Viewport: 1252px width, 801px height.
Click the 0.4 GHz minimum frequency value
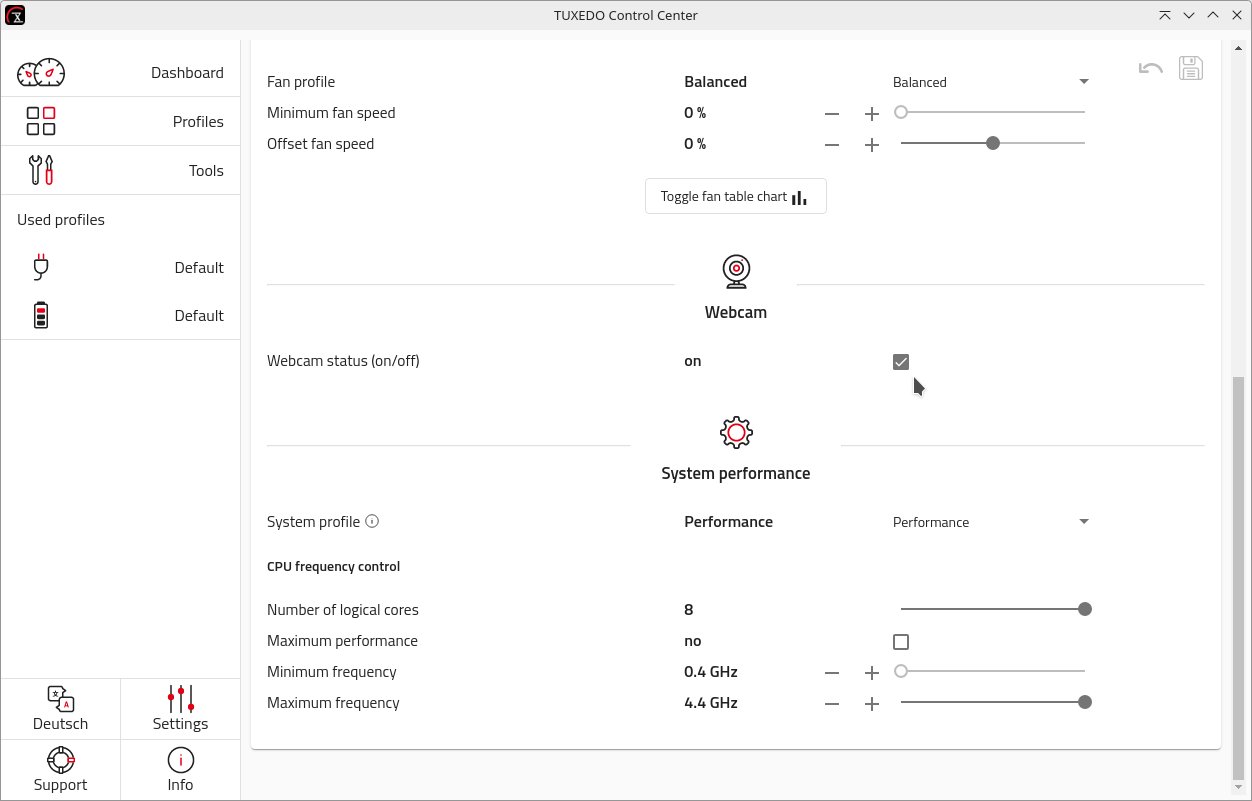(711, 672)
